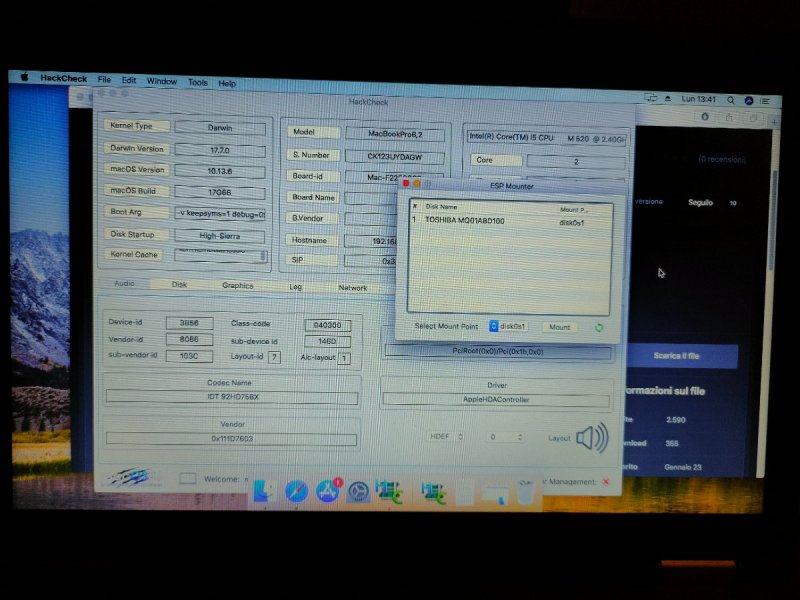
Task: Click the S. Number field CK123UYDAGW
Action: [x=395, y=157]
